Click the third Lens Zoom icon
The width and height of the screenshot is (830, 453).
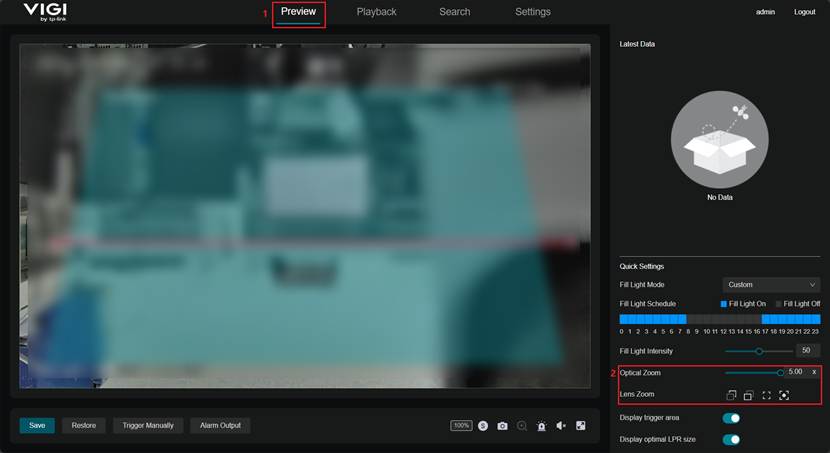point(766,395)
